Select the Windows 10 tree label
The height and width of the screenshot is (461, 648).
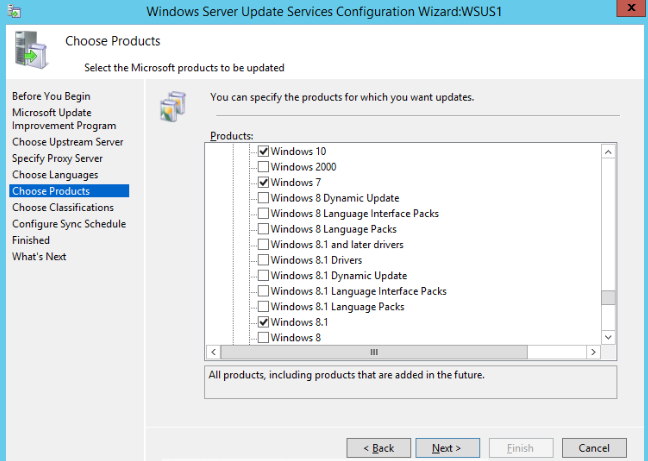point(298,151)
